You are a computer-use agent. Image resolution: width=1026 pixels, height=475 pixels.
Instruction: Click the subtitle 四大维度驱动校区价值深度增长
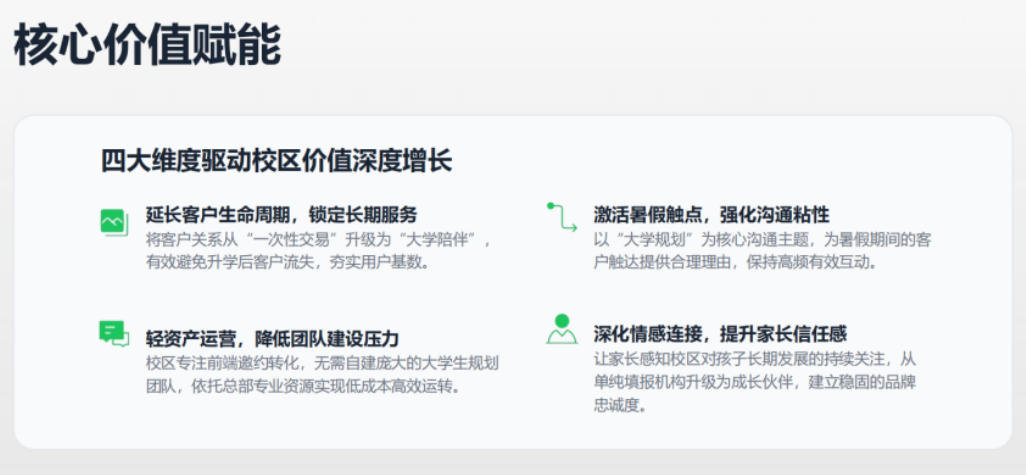click(x=276, y=161)
